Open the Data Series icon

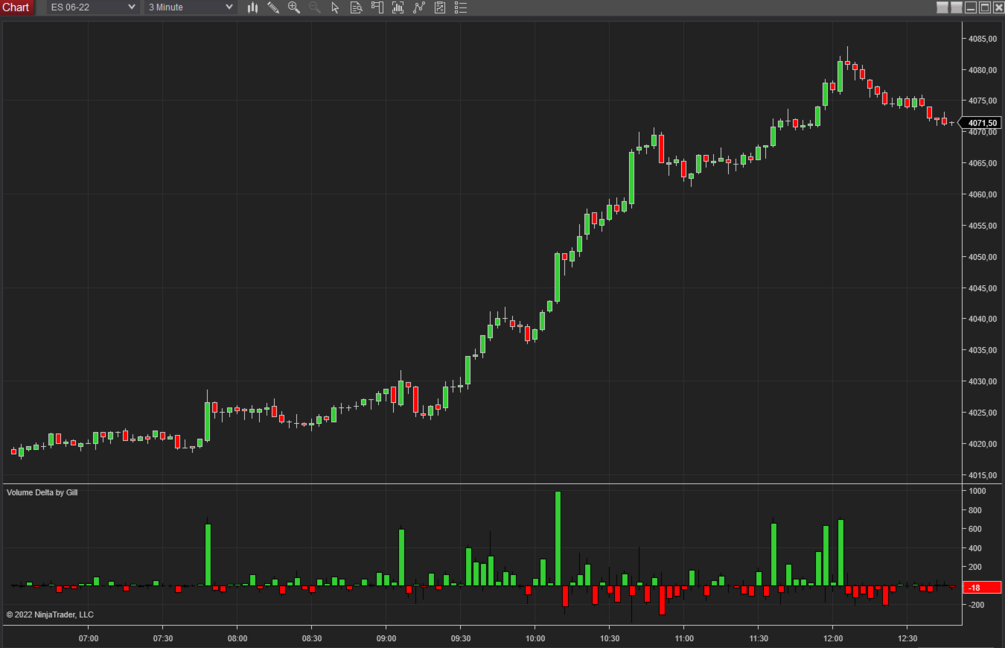[x=398, y=8]
